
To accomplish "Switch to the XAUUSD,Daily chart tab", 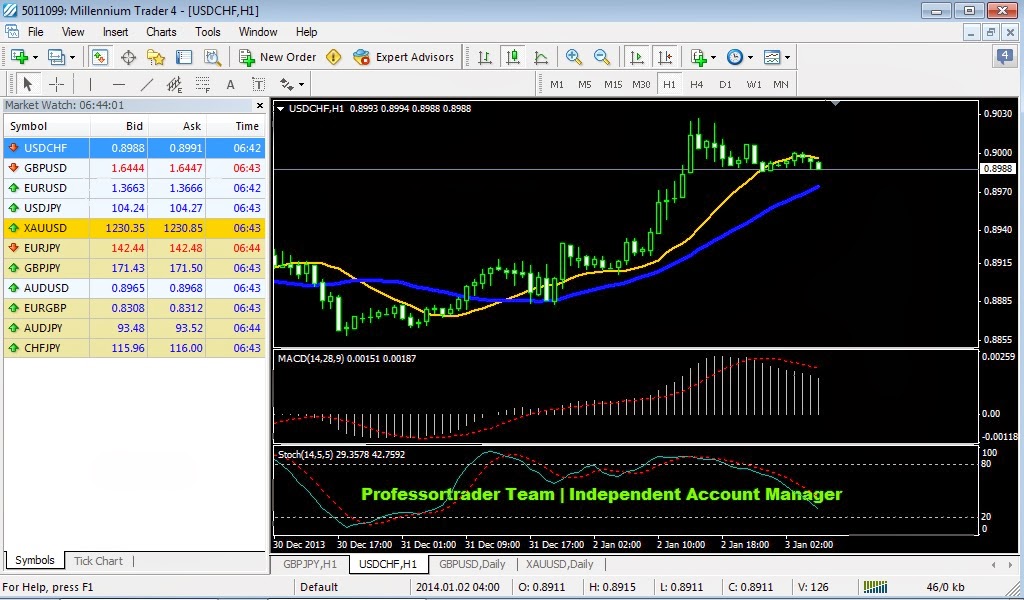I will [560, 564].
